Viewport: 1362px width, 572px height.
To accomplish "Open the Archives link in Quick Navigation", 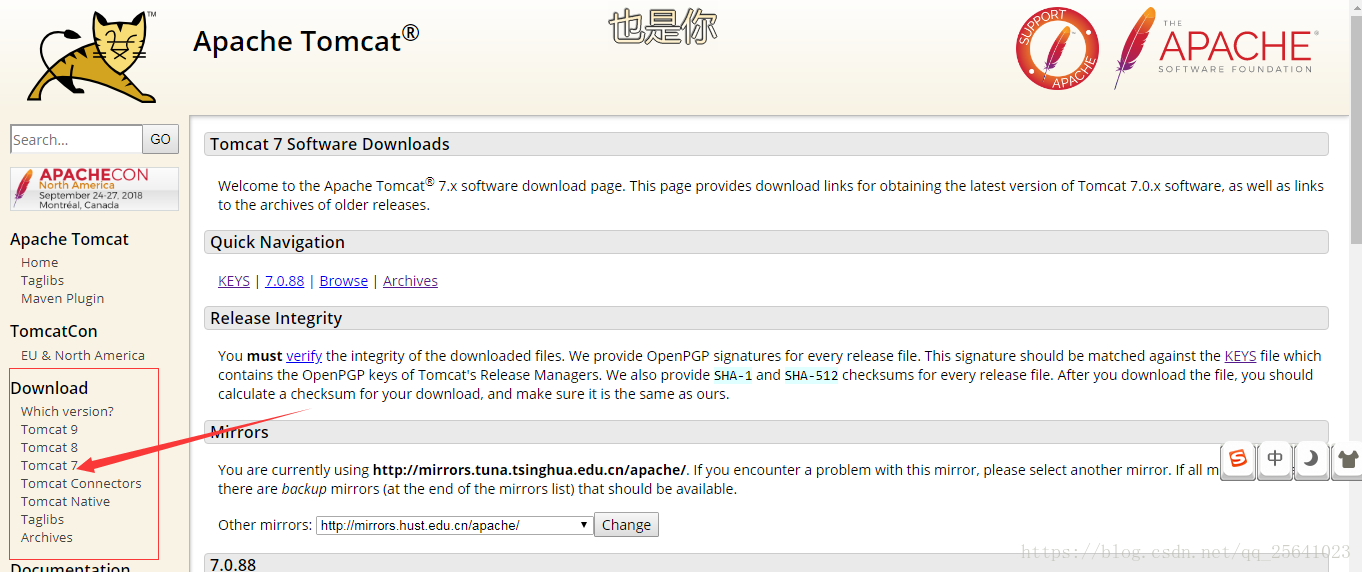I will [x=410, y=281].
